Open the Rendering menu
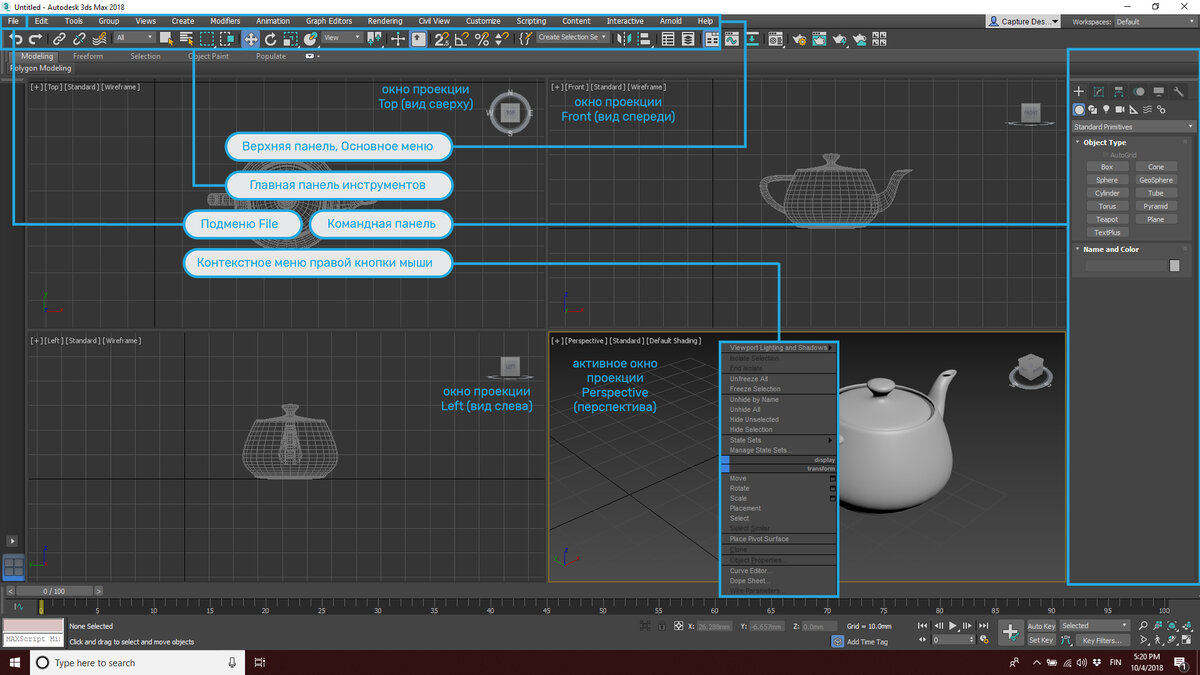The height and width of the screenshot is (675, 1200). (386, 20)
